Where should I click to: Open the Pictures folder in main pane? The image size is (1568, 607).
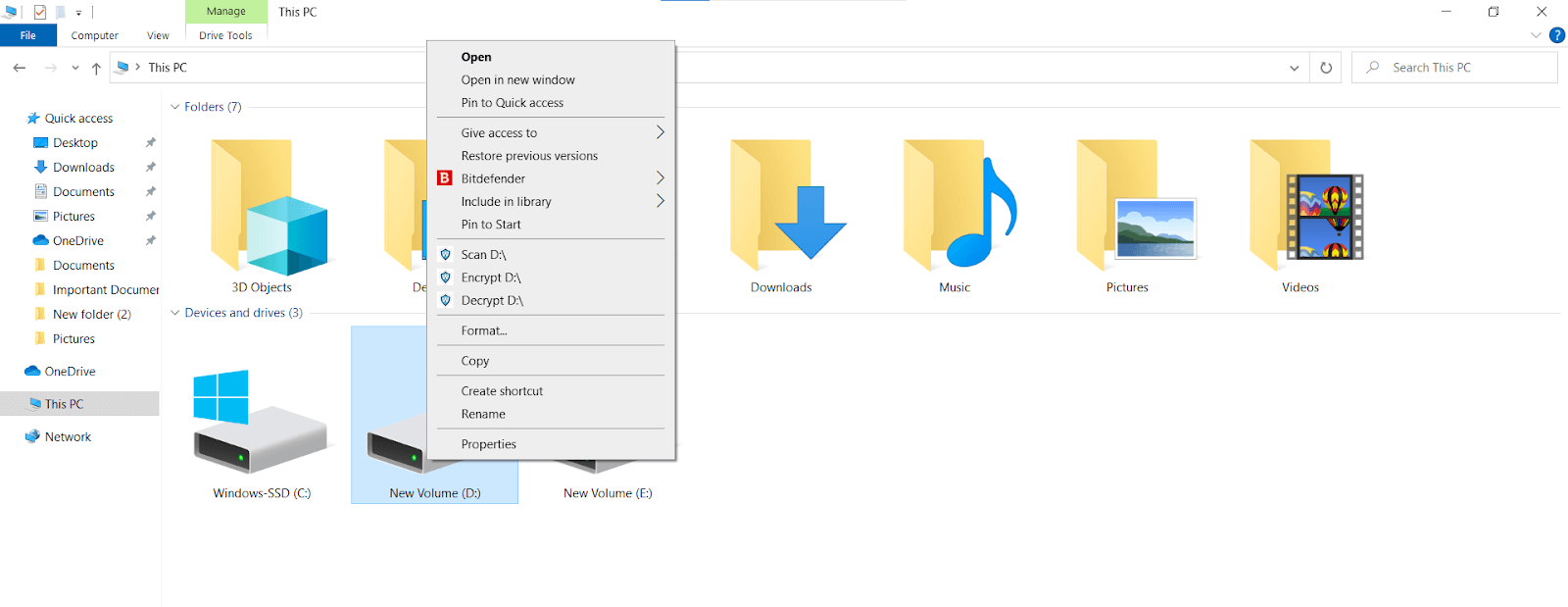click(x=1127, y=208)
